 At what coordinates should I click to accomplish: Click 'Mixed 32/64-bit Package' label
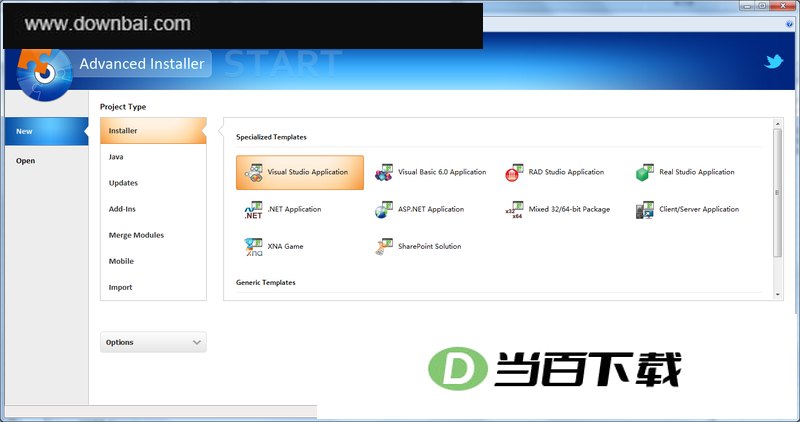(569, 209)
